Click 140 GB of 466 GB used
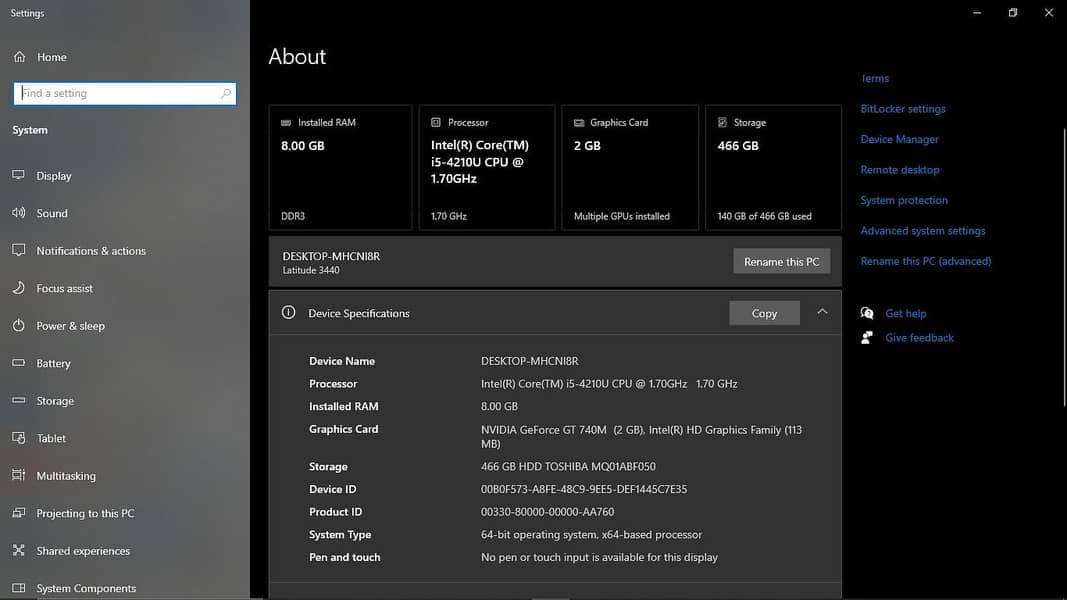The image size is (1067, 600). pos(764,216)
